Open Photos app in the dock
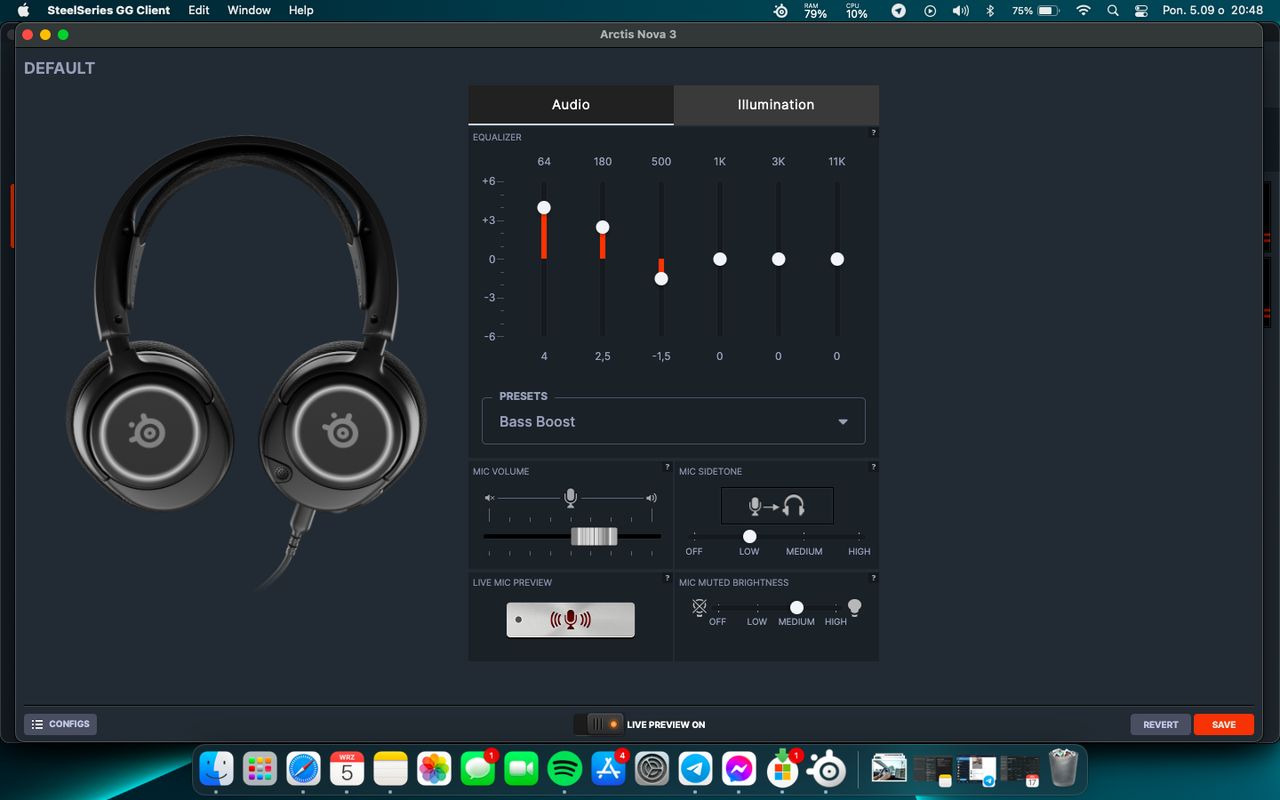 coord(434,769)
